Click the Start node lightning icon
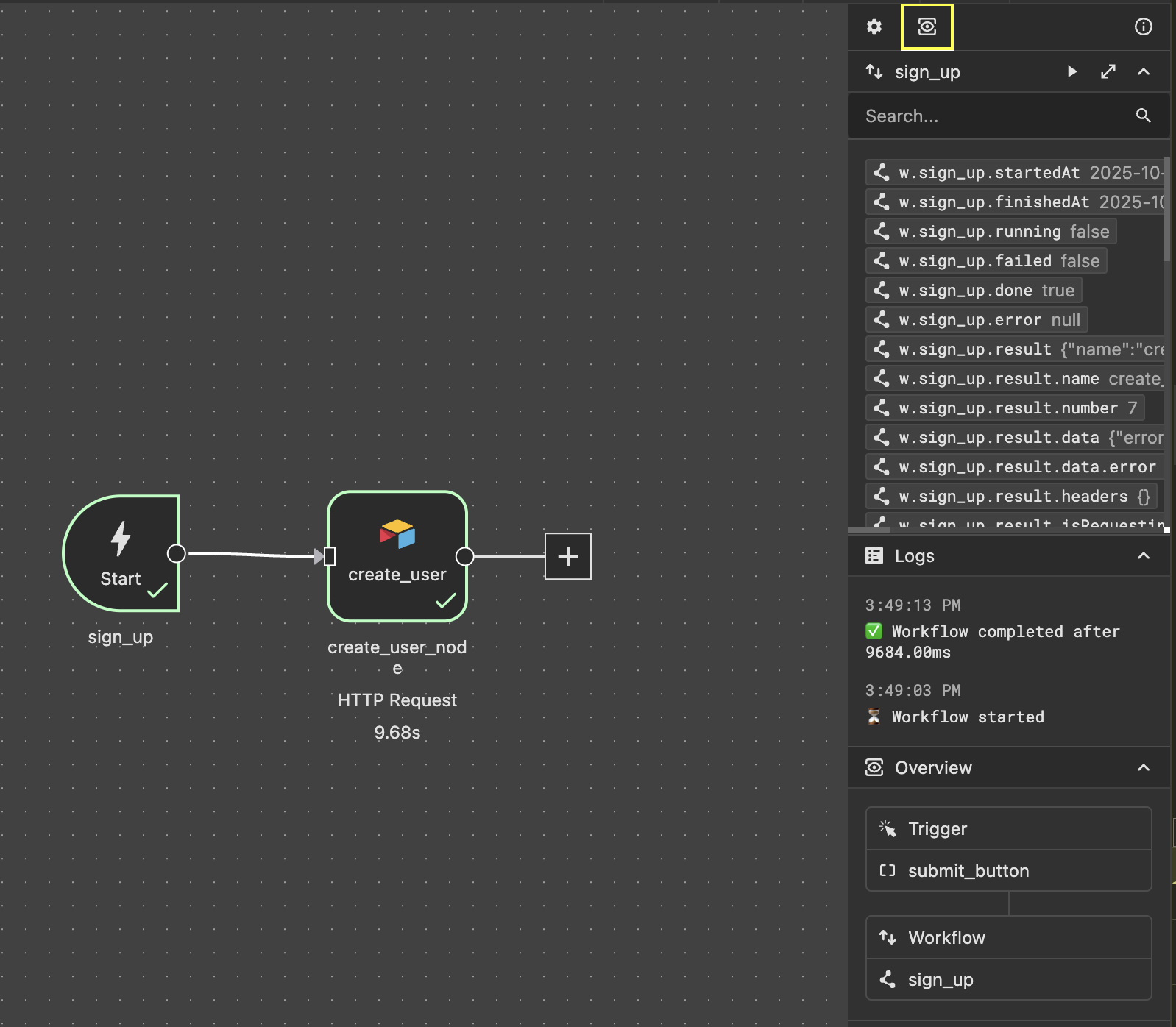1176x1027 pixels. [x=121, y=538]
